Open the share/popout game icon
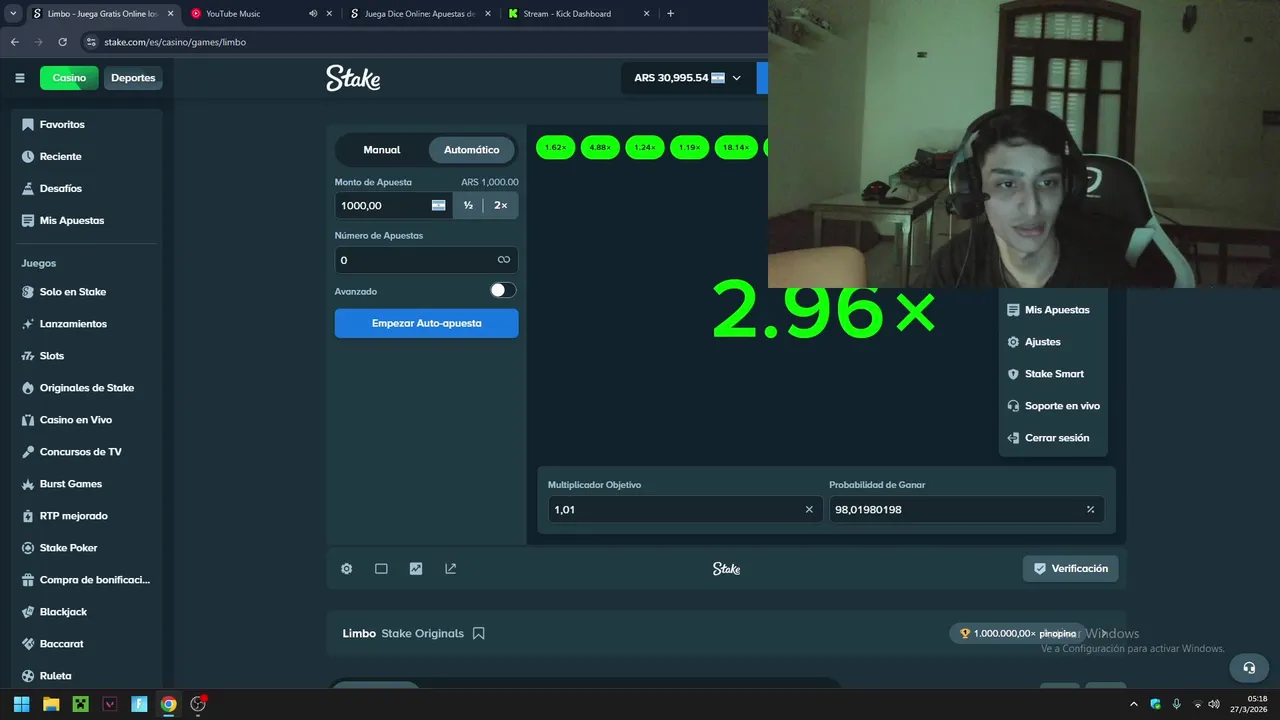 [451, 568]
